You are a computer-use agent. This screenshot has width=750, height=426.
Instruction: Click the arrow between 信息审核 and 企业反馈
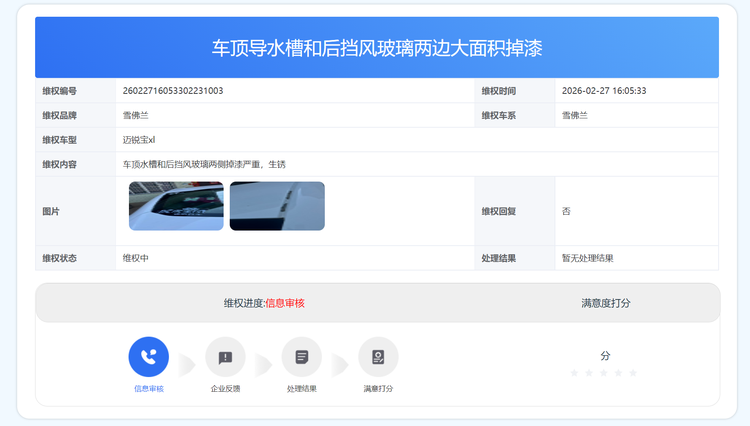[187, 362]
